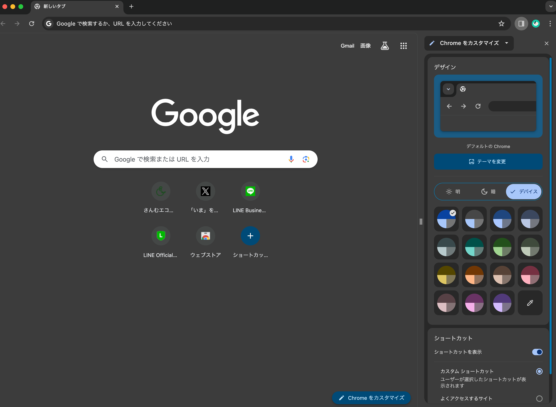Click the address bar
The image size is (556, 407).
tap(277, 24)
